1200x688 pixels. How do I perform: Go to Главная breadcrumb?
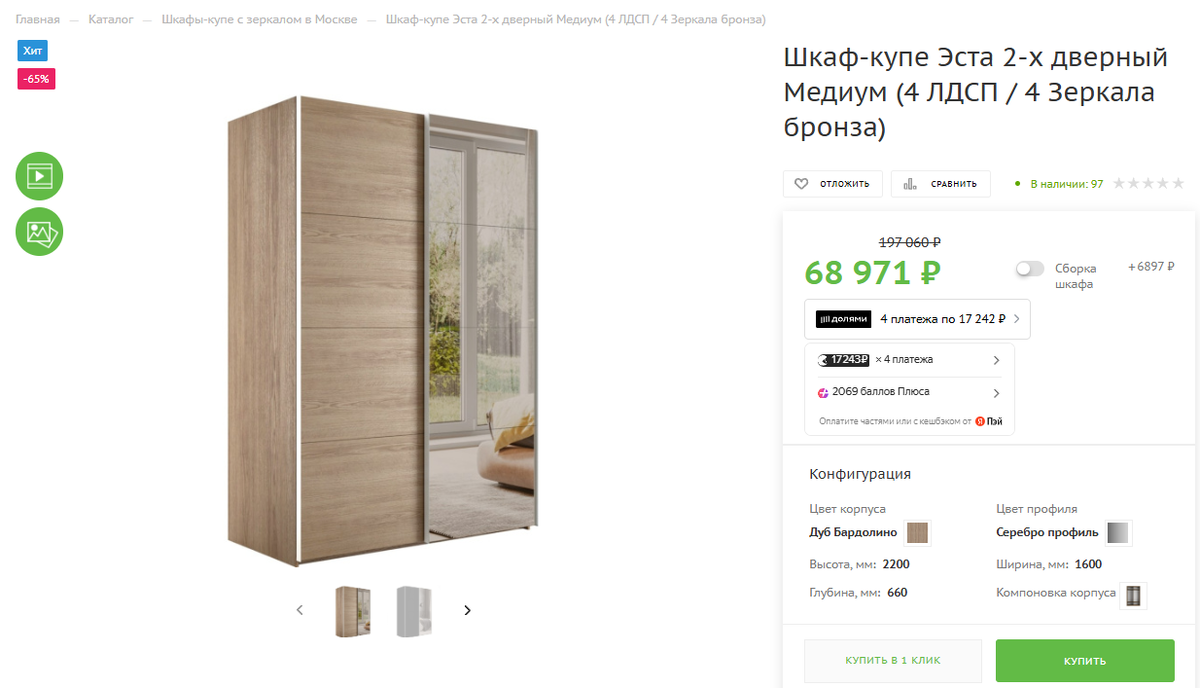38,20
